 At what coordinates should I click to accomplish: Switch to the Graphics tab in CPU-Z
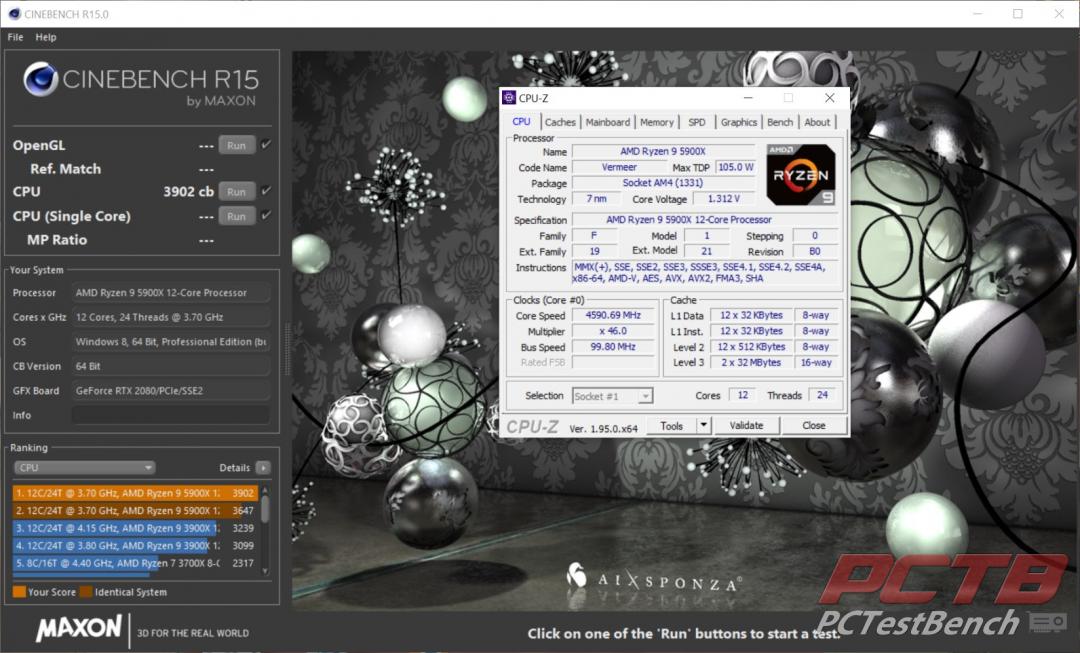point(738,122)
